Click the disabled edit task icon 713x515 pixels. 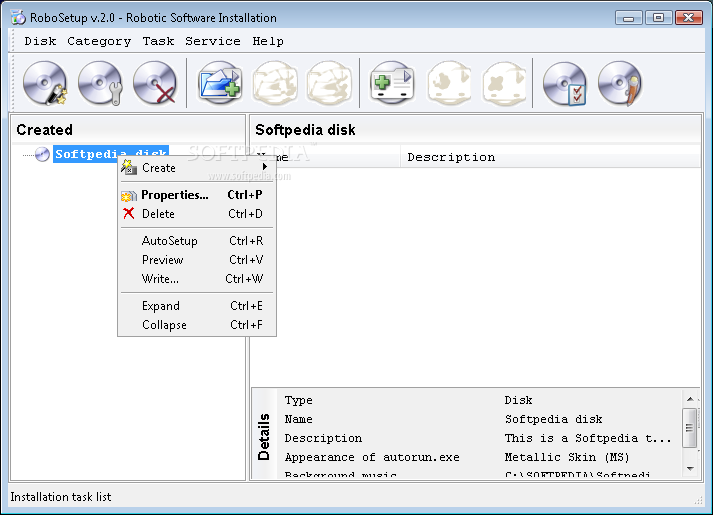pos(449,83)
